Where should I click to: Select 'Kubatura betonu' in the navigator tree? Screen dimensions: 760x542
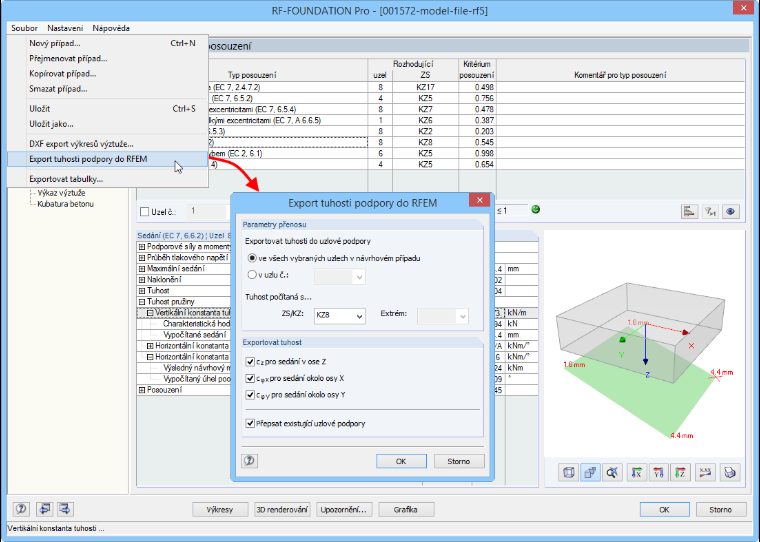point(65,204)
